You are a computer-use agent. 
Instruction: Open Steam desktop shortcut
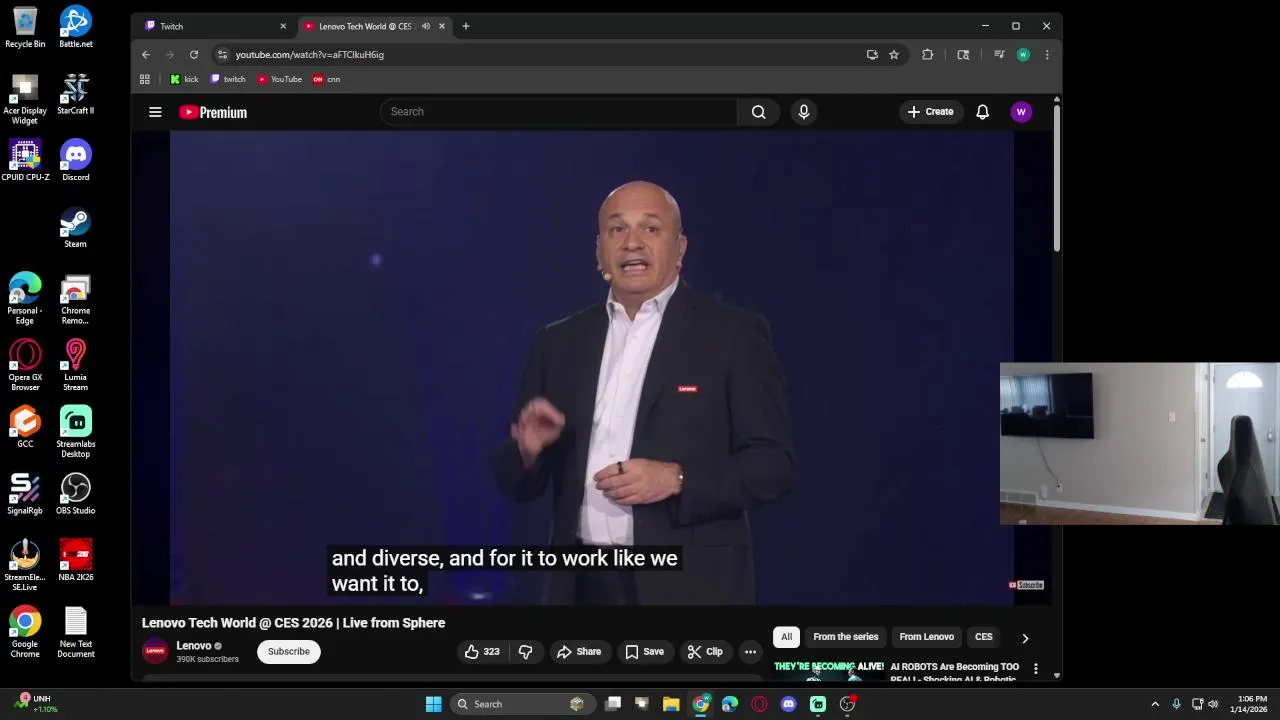(75, 227)
